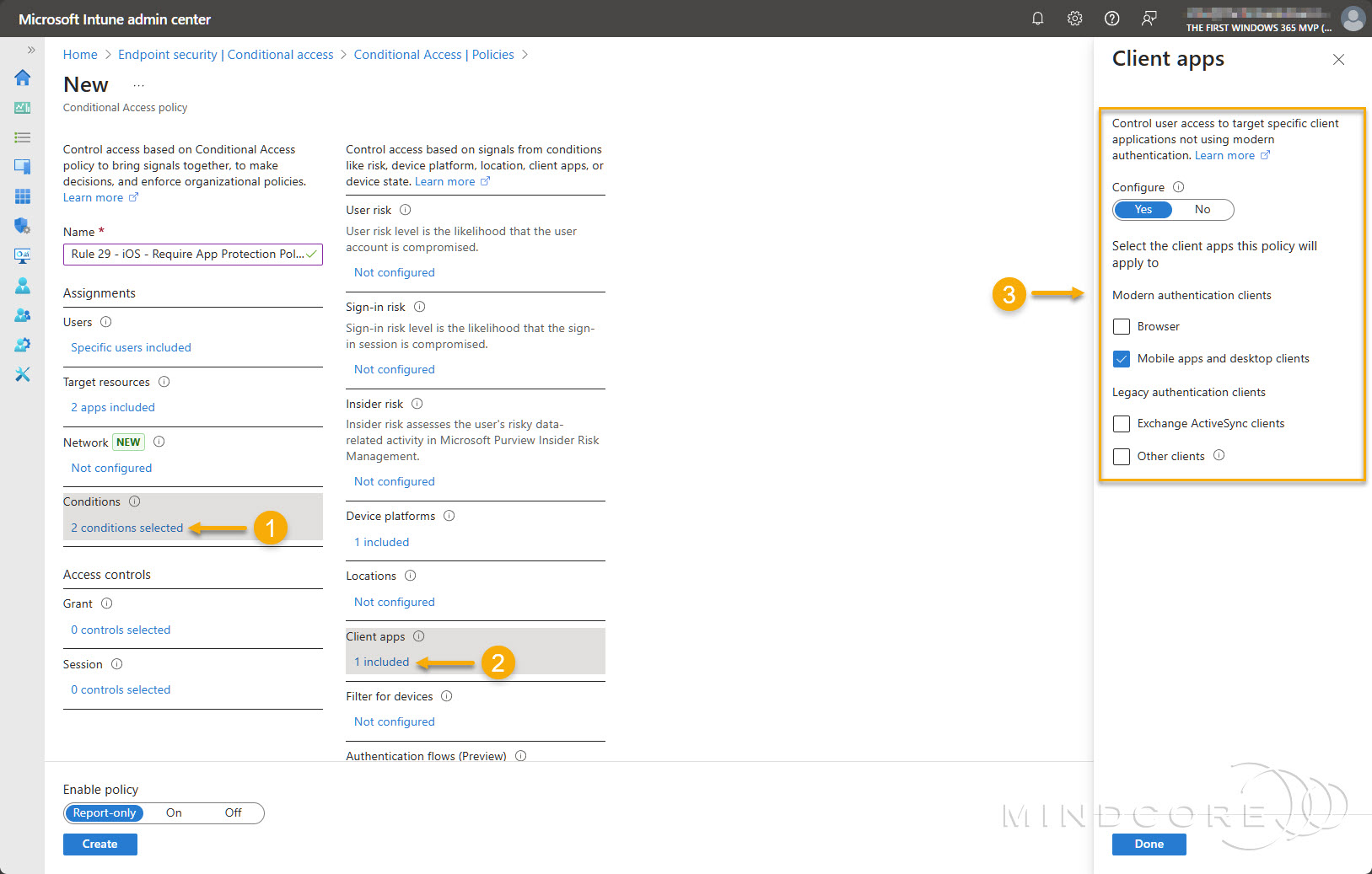The width and height of the screenshot is (1372, 874).
Task: Open Filter for devices Not configured link
Action: click(395, 721)
